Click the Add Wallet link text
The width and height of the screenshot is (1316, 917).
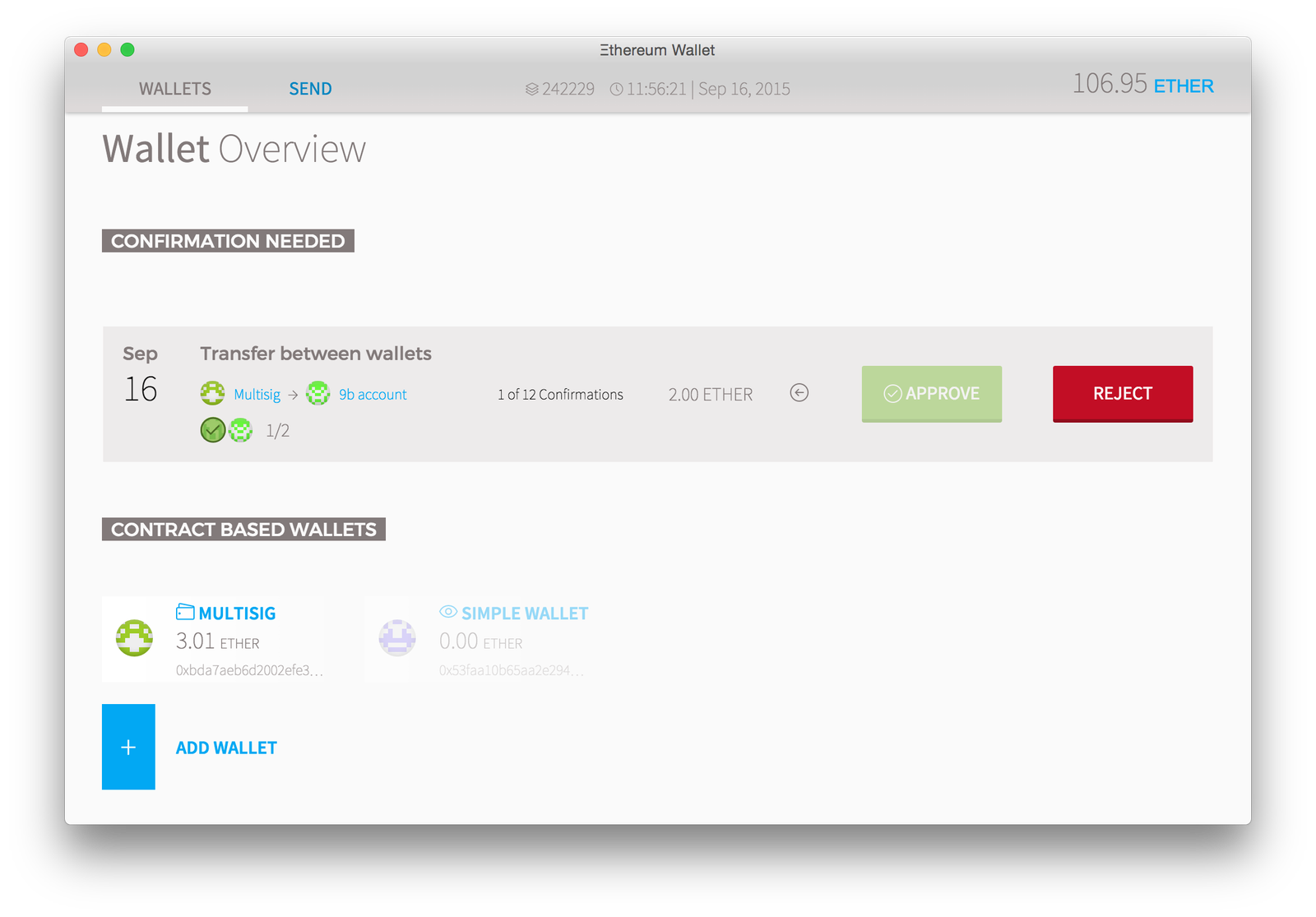tap(226, 748)
